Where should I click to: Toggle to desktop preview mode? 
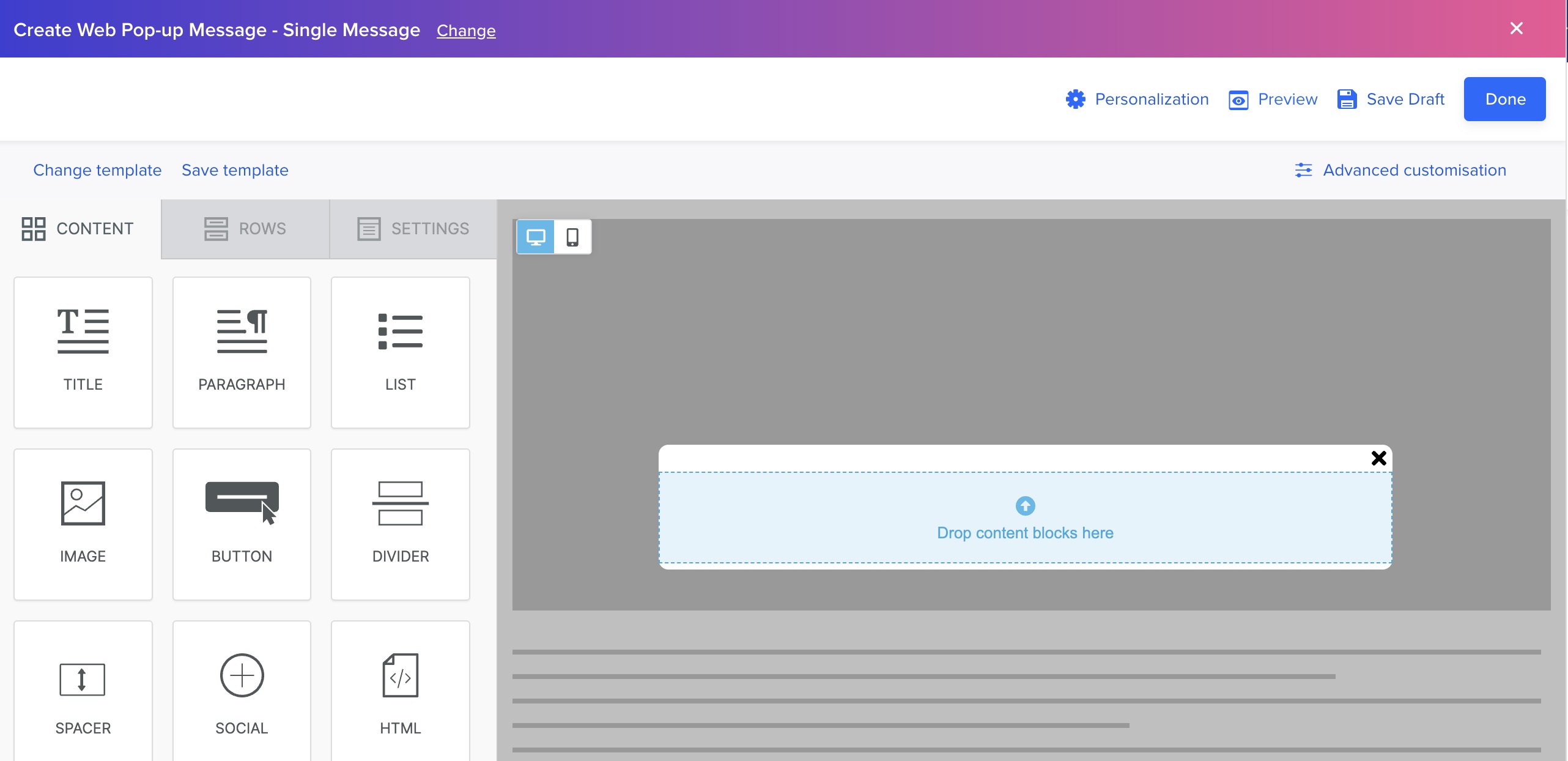click(x=537, y=237)
